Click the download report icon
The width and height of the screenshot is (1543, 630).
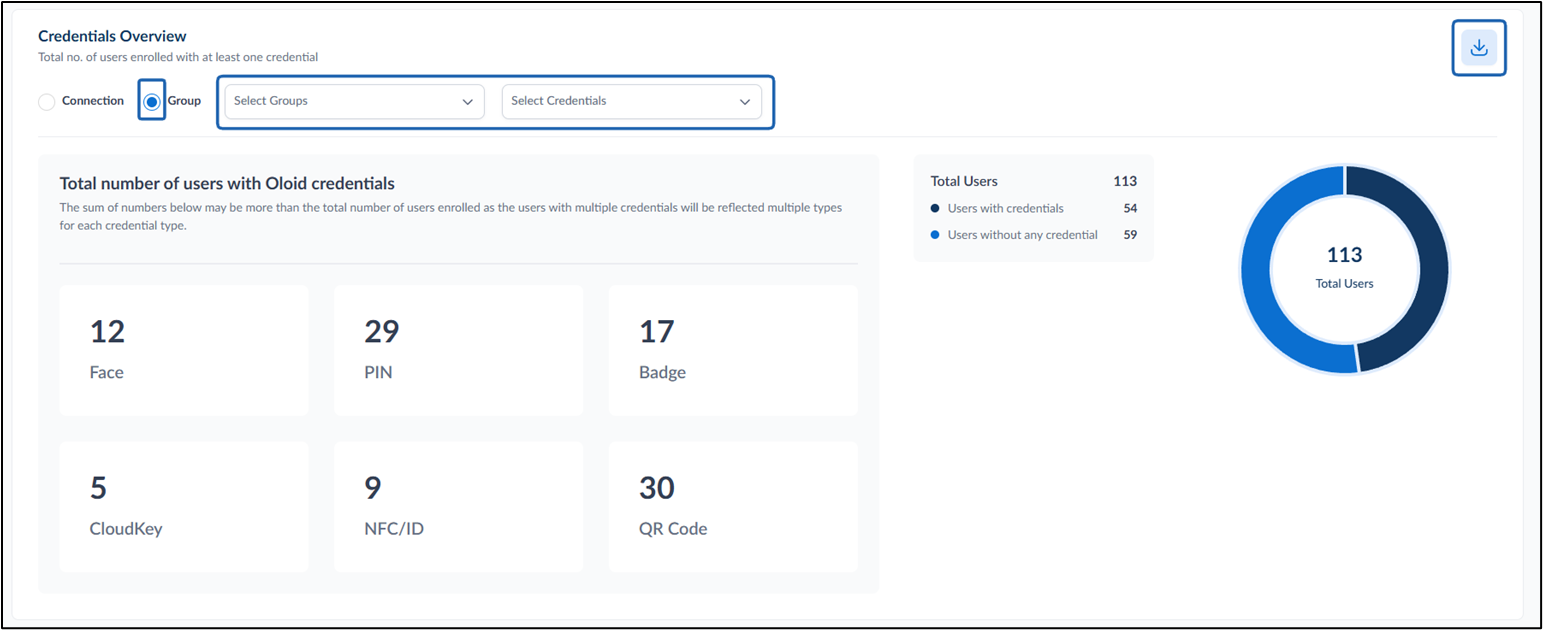pos(1478,49)
